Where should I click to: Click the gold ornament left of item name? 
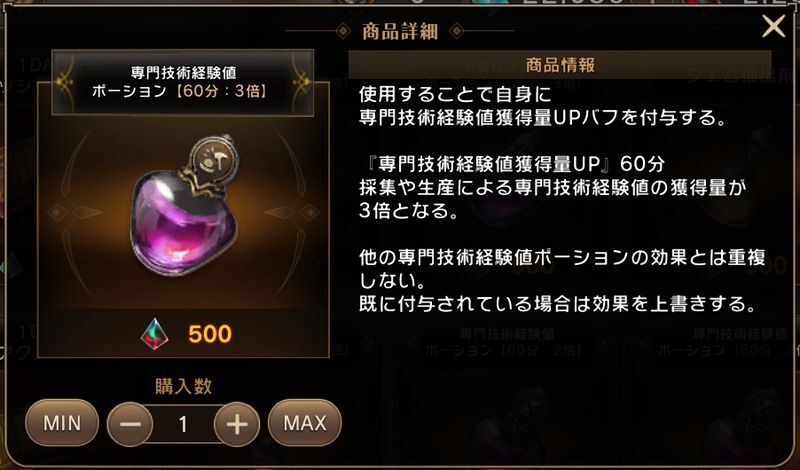67,82
